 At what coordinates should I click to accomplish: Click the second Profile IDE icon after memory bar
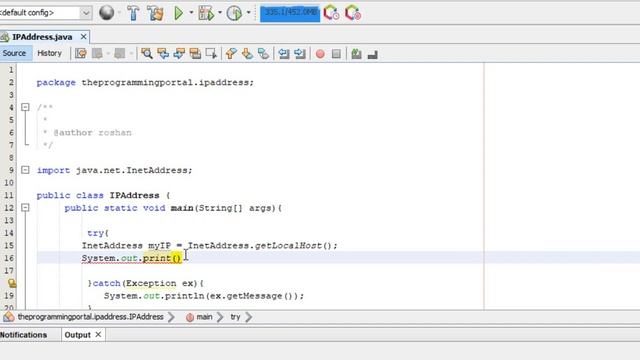(353, 13)
